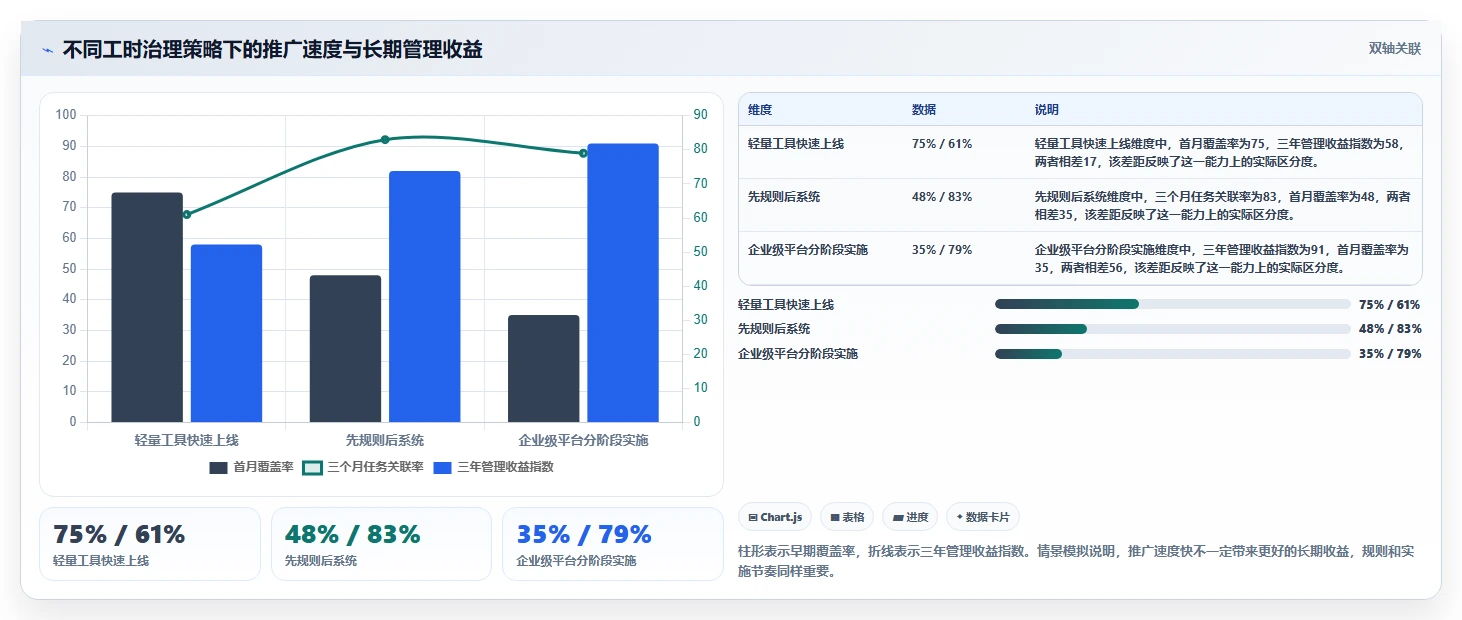
Task: Click the blue bar for 企业级平台分阶段实施
Action: click(x=623, y=283)
